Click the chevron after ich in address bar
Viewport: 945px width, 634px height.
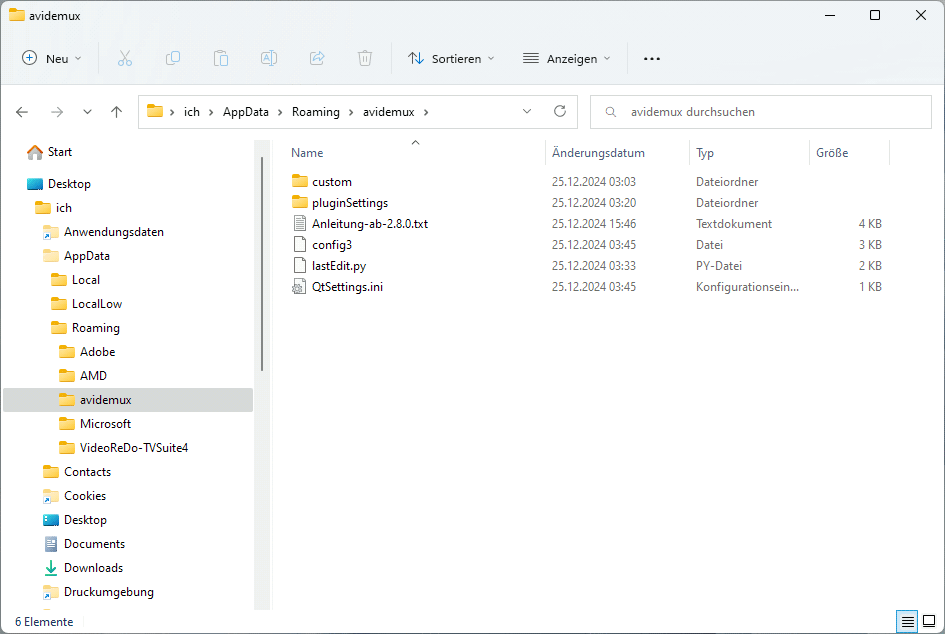[x=212, y=112]
